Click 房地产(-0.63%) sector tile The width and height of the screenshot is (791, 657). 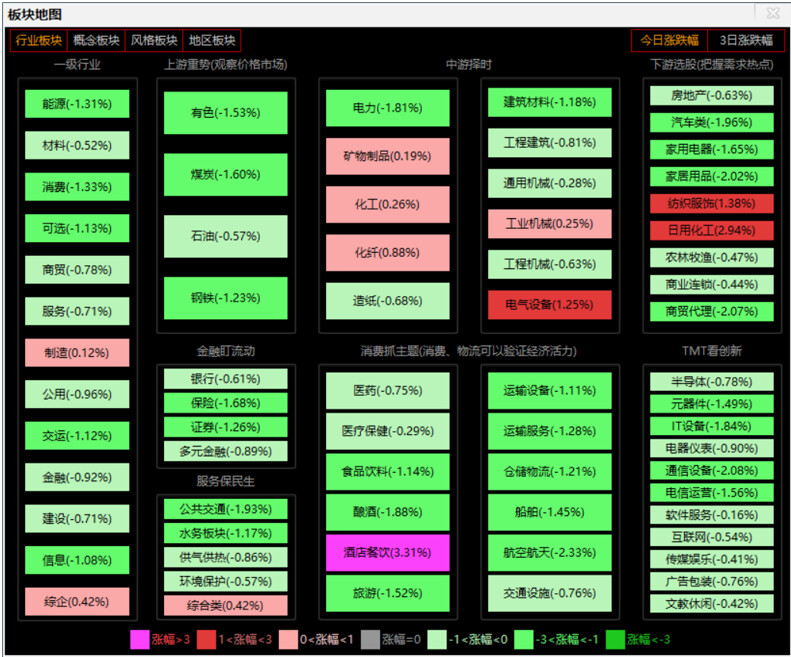[x=712, y=95]
